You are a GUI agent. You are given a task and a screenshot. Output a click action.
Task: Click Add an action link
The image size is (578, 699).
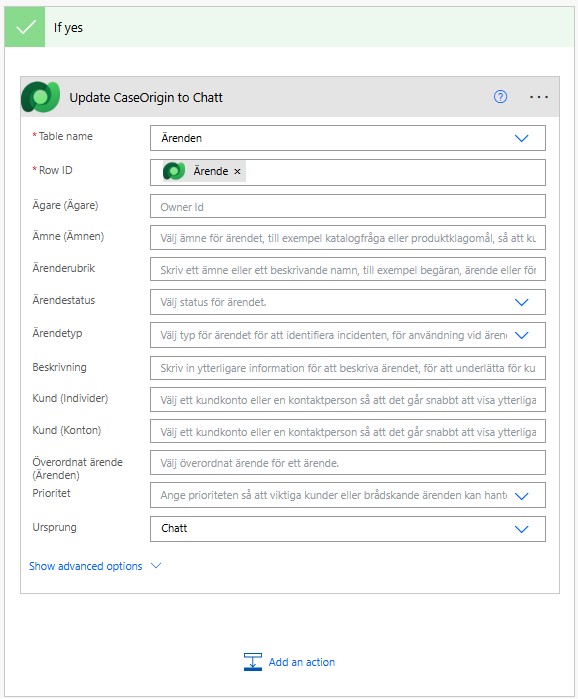302,662
